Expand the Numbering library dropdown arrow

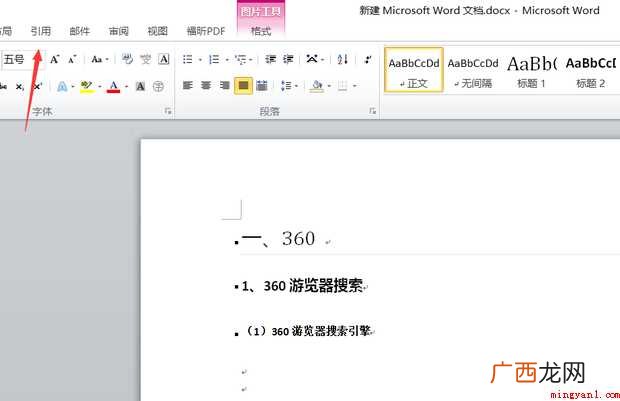tap(227, 60)
